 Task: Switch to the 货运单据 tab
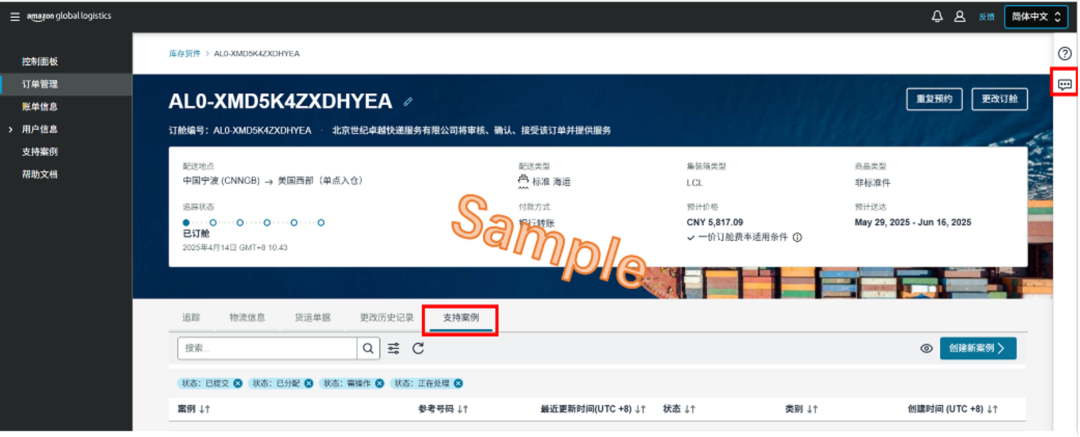[x=312, y=318]
